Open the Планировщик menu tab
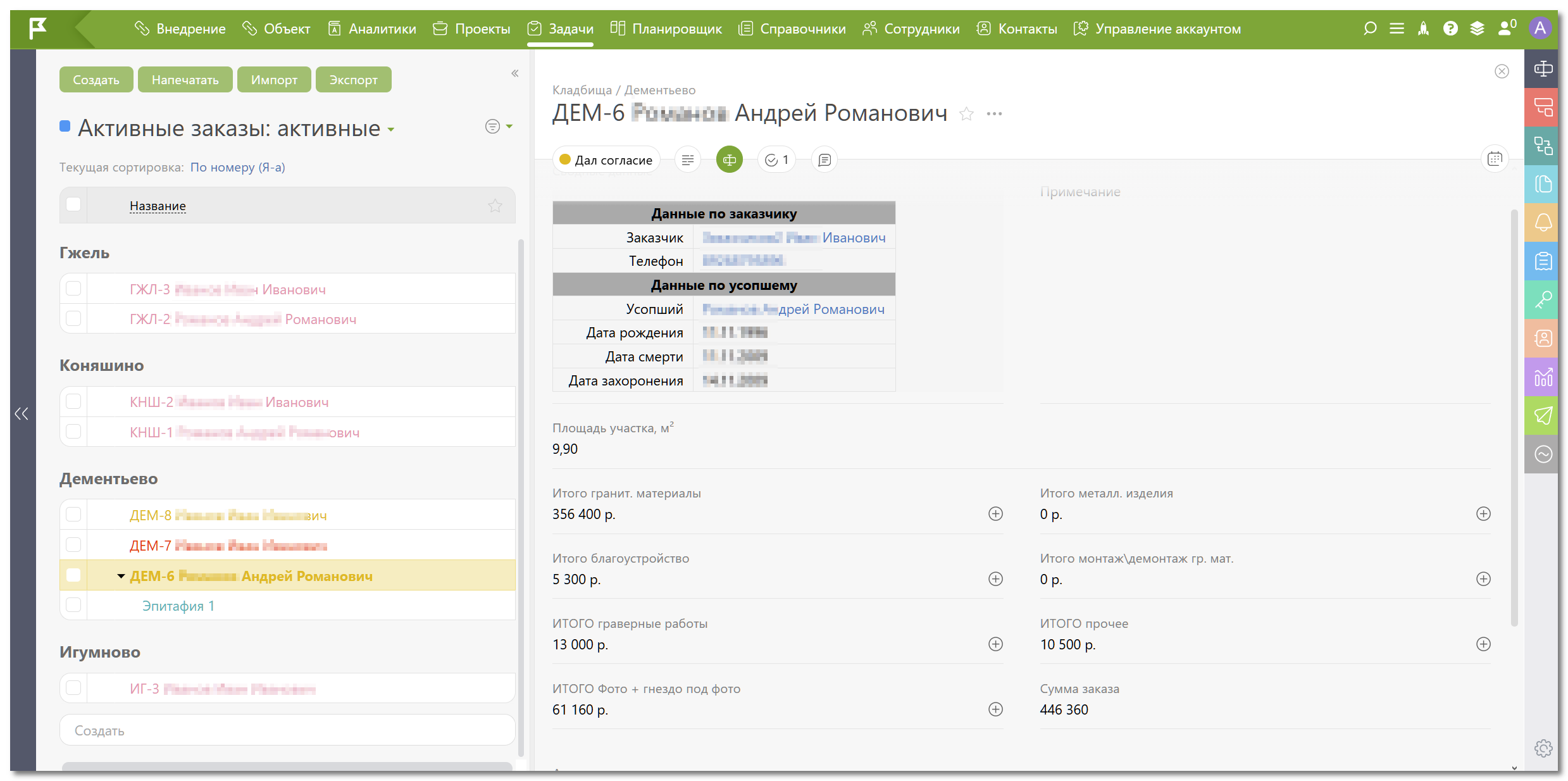 point(666,28)
